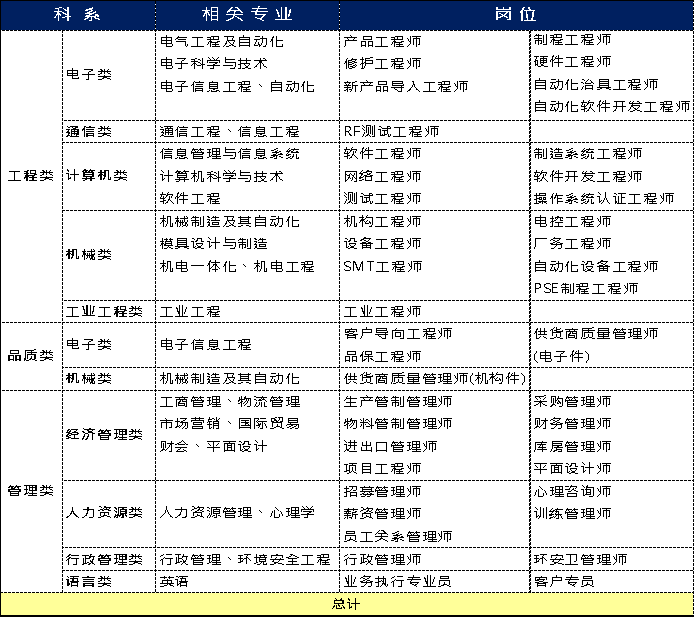Click first empty cell under 相关专业 header
Screen dimensions: 696x619
(x=247, y=75)
